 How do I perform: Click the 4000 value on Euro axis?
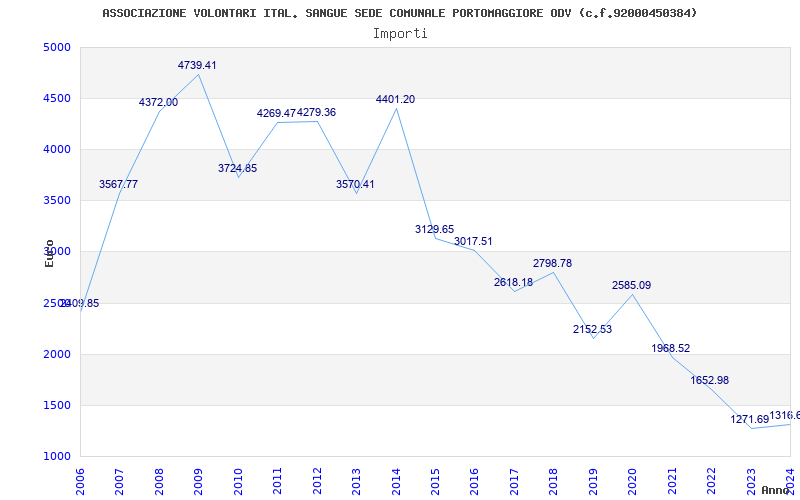tap(57, 149)
